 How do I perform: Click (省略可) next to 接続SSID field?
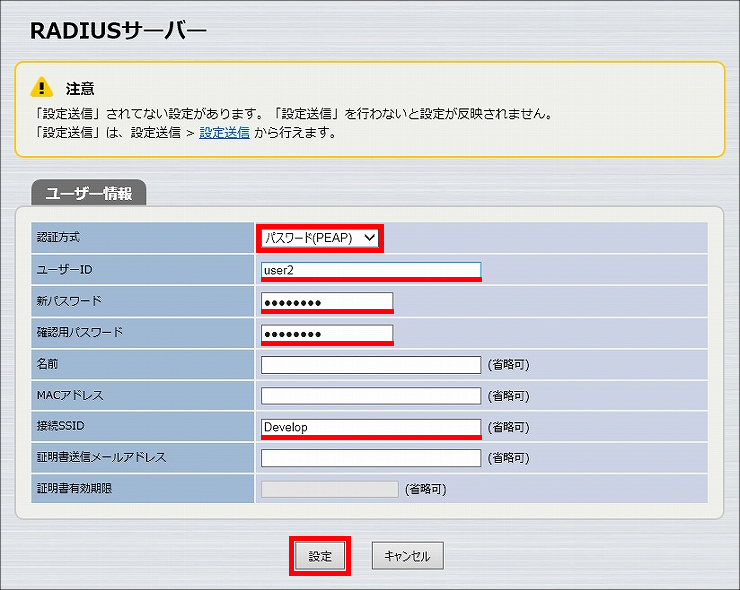point(509,428)
